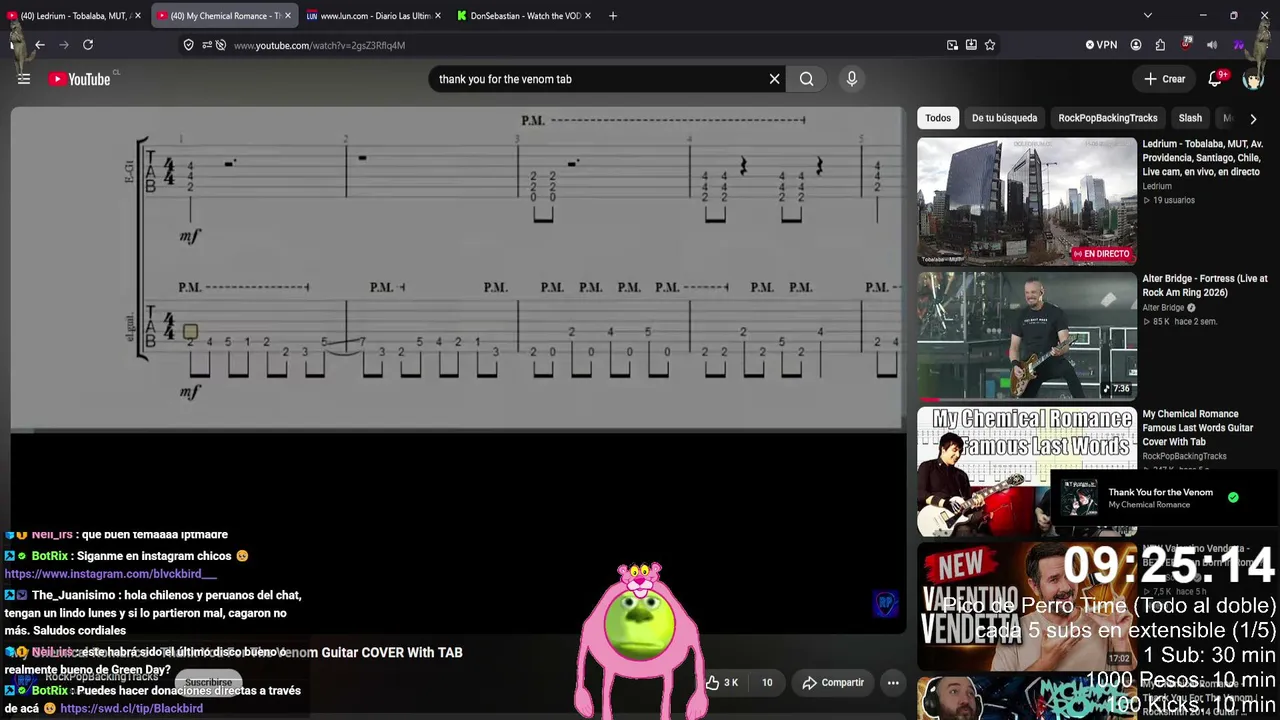Close the www.lun.com tab
This screenshot has width=1280, height=720.
(x=437, y=16)
